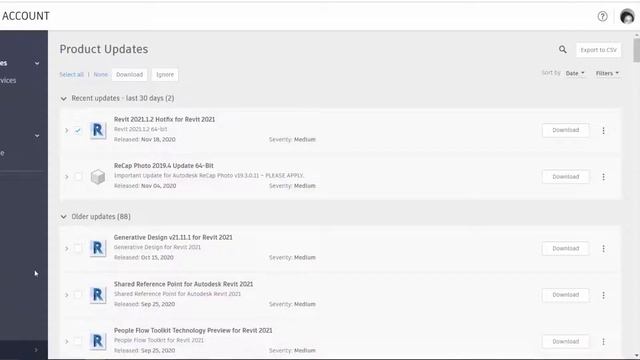The image size is (640, 360).
Task: Click the Released Nov 18, 2020 text
Action: coord(144,140)
